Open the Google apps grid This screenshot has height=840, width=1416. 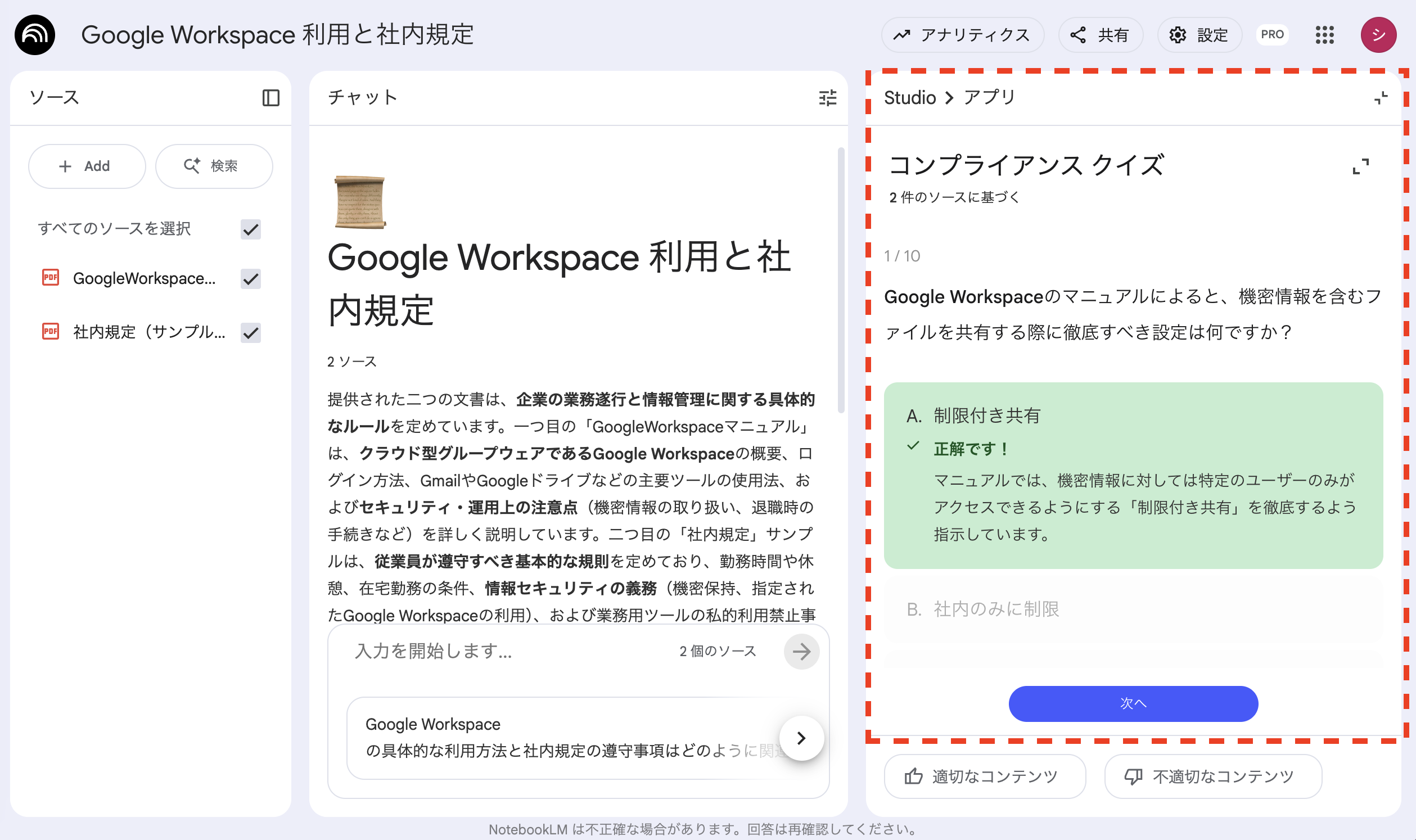tap(1325, 35)
